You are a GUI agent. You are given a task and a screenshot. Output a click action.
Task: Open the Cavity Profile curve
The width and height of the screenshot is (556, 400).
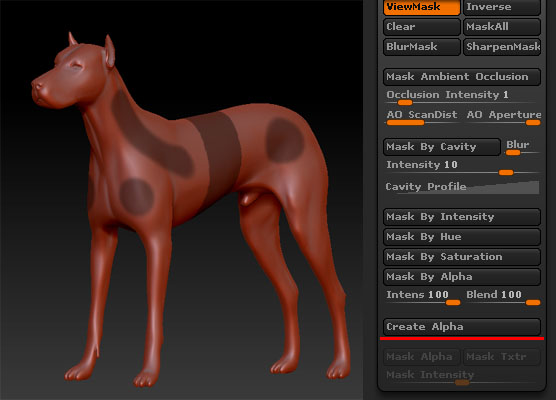(x=462, y=187)
